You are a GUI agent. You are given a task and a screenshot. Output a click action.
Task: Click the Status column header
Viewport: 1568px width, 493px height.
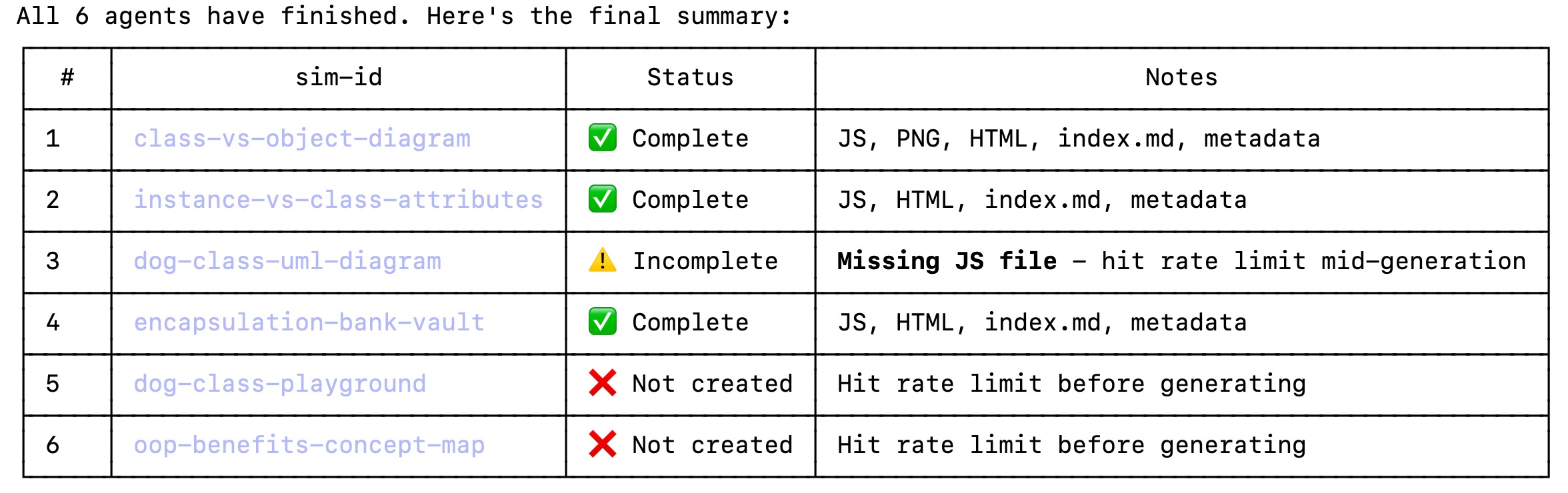click(x=690, y=78)
